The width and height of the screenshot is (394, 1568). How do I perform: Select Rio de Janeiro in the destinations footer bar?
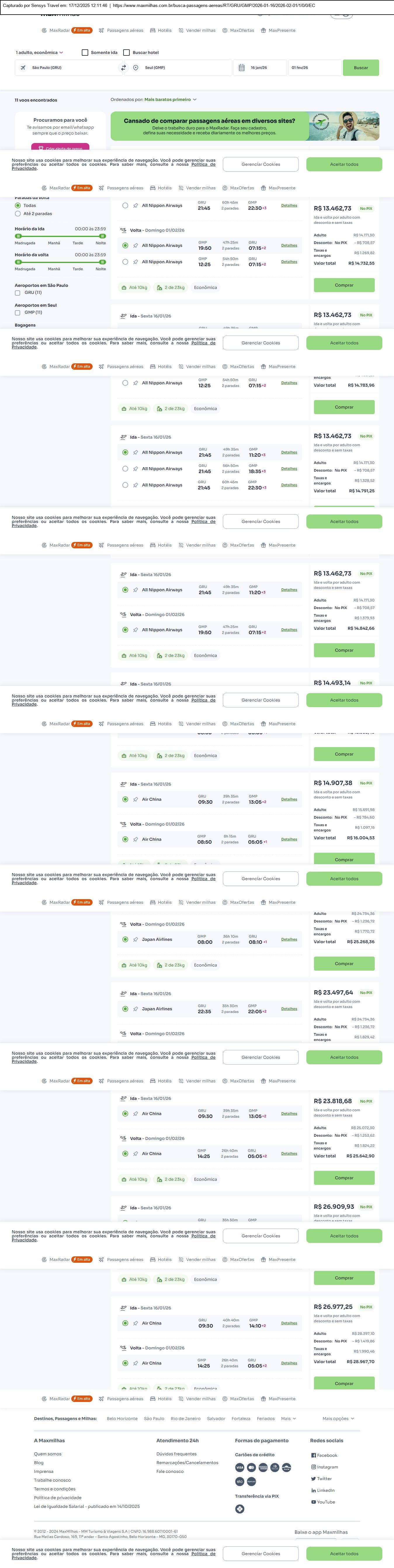click(x=185, y=1418)
